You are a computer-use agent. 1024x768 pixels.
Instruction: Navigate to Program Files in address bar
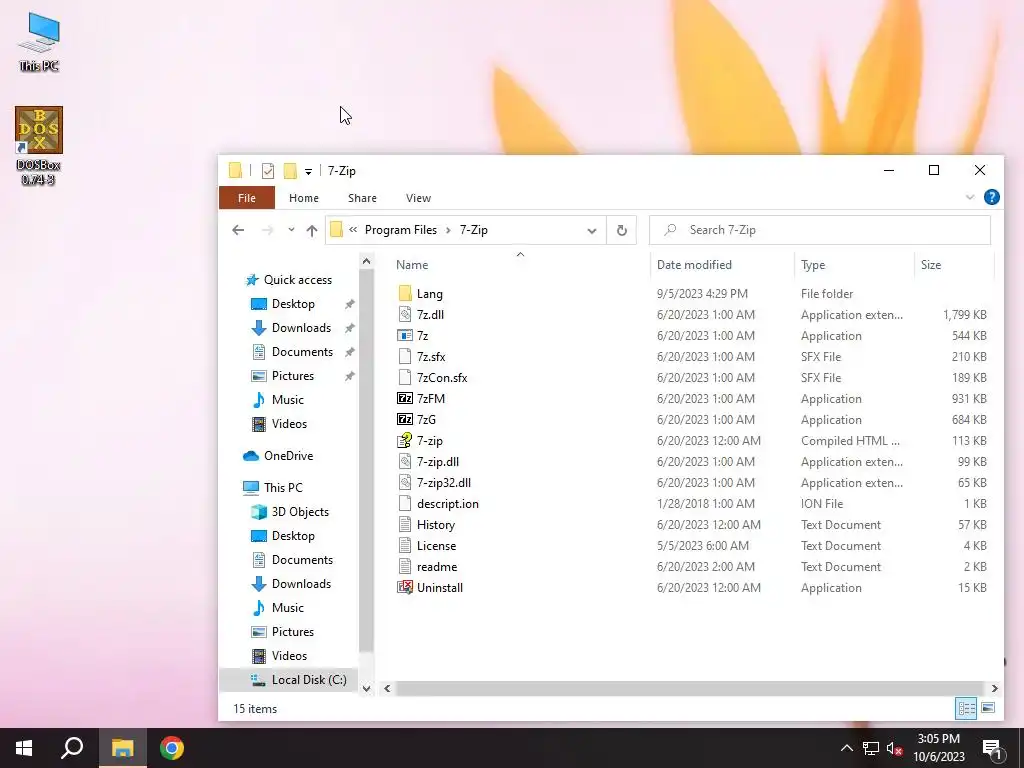coord(400,230)
